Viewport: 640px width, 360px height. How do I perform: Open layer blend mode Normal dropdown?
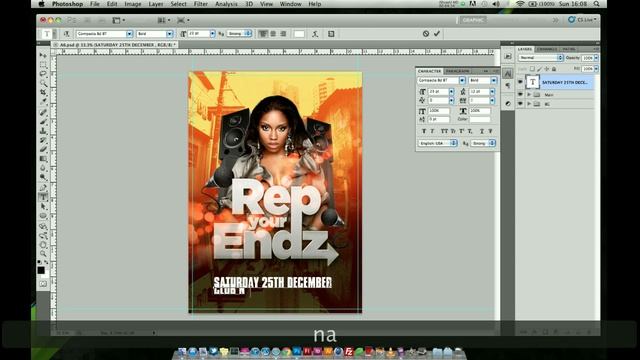[x=541, y=58]
